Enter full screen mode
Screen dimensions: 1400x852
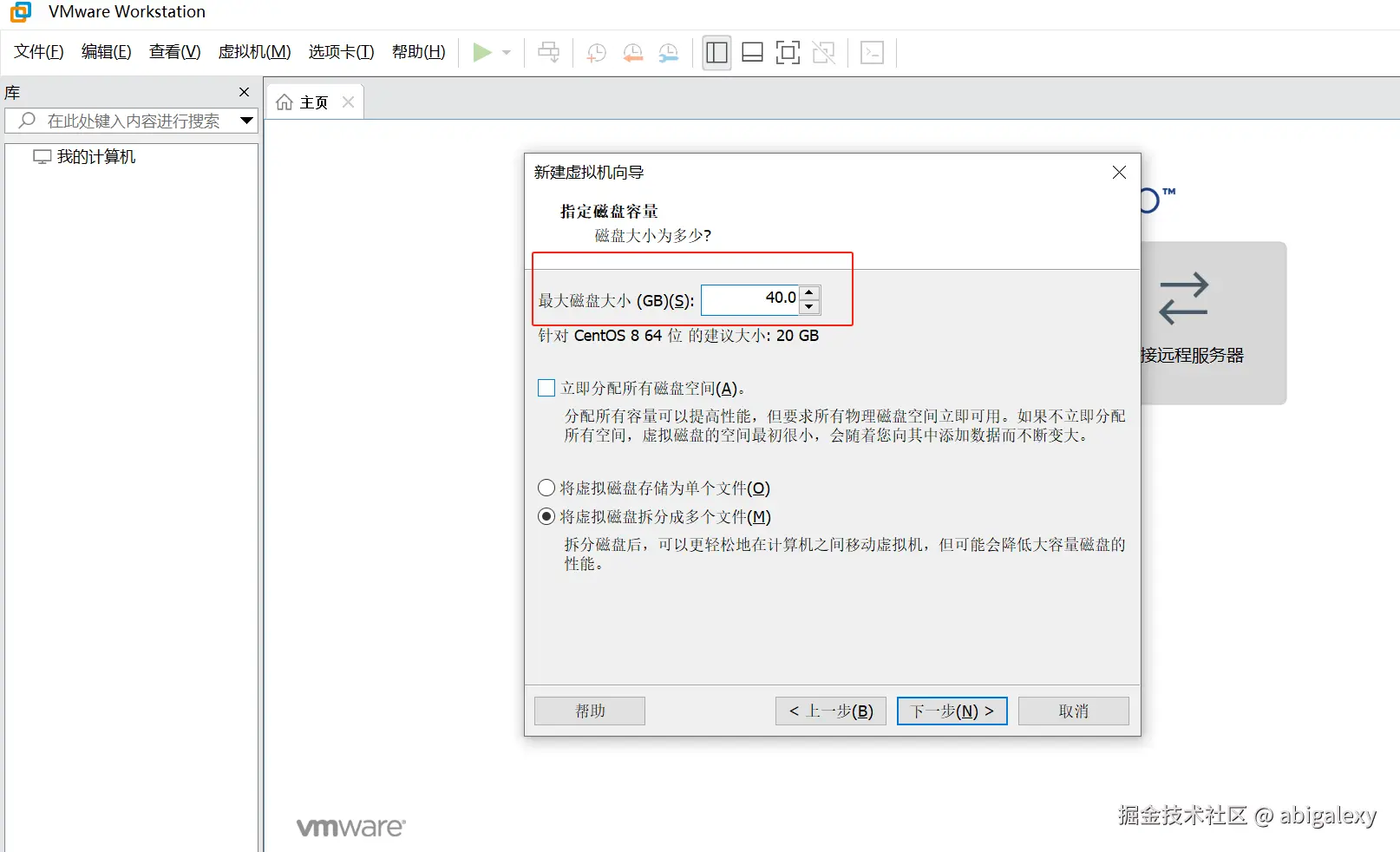pyautogui.click(x=787, y=53)
